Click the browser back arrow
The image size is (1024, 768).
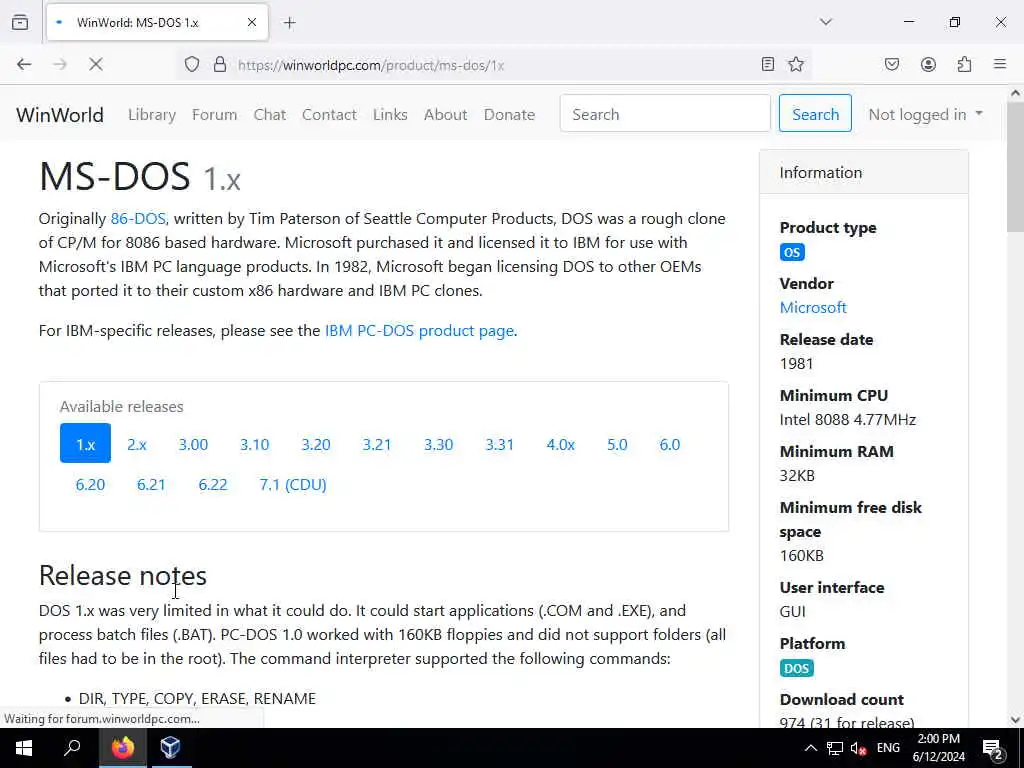[24, 64]
